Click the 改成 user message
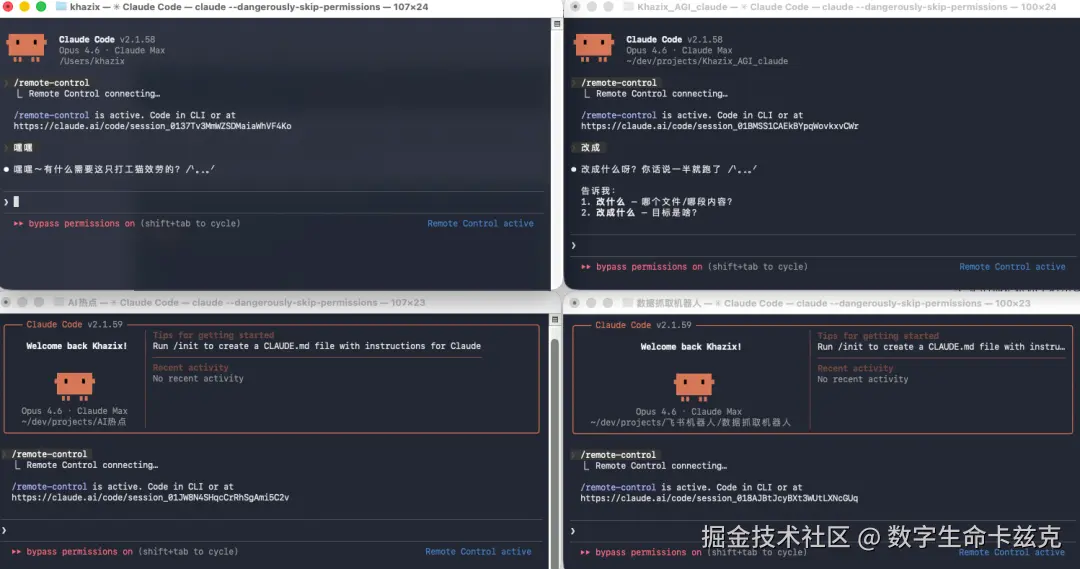1080x569 pixels. click(x=590, y=147)
